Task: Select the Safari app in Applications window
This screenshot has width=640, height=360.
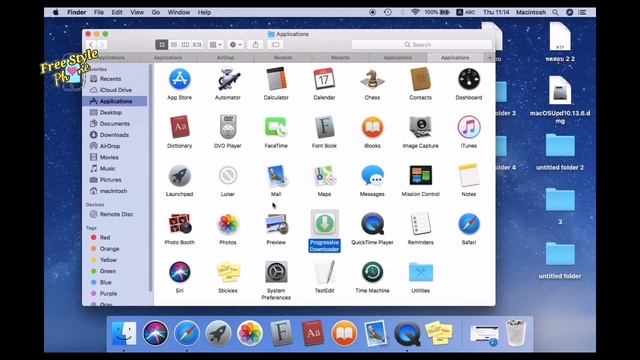Action: (469, 224)
